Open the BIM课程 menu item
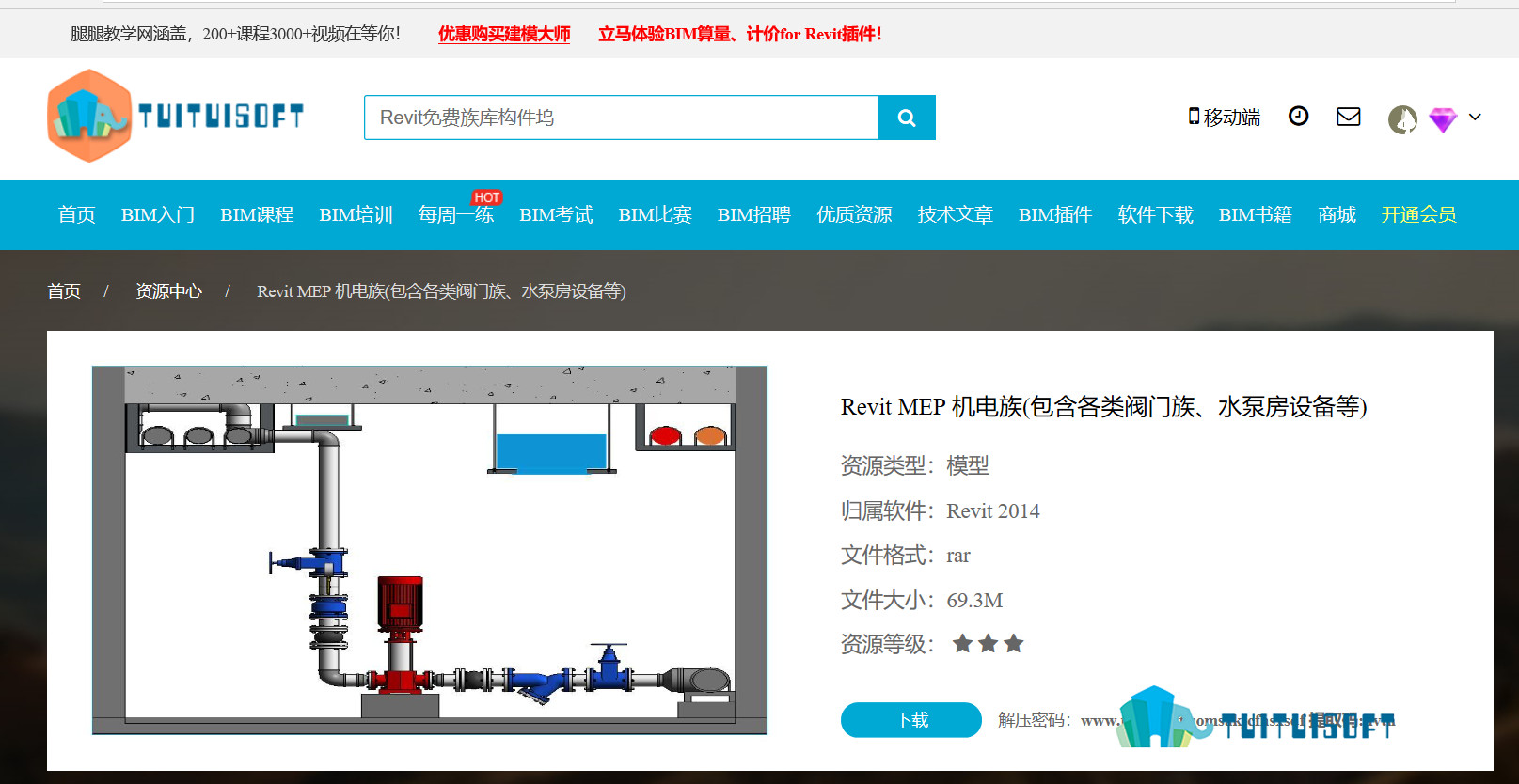Screen dimensions: 1519x784 coord(257,214)
